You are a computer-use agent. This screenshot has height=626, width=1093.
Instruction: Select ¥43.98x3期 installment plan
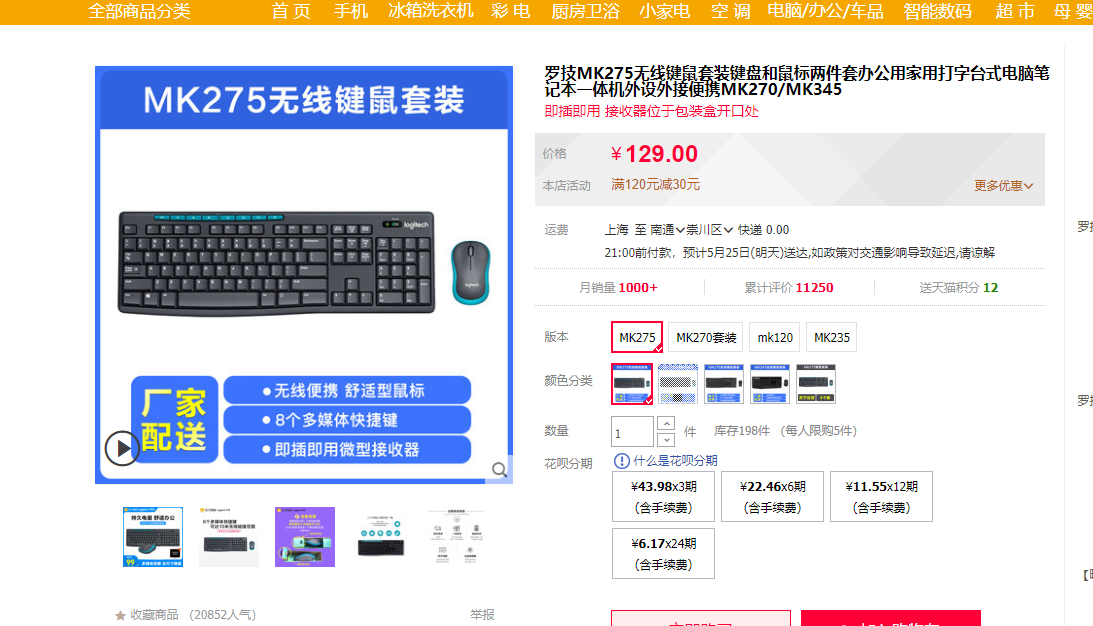point(664,496)
